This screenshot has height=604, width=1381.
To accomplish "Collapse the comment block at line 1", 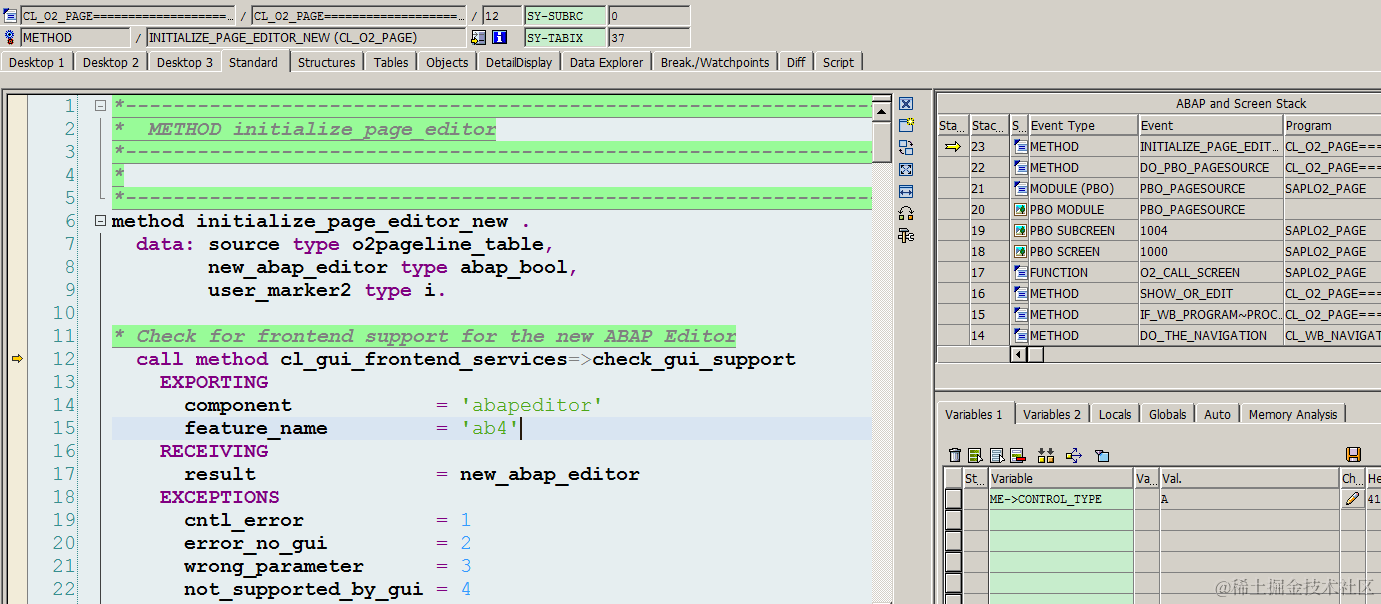I will point(100,106).
